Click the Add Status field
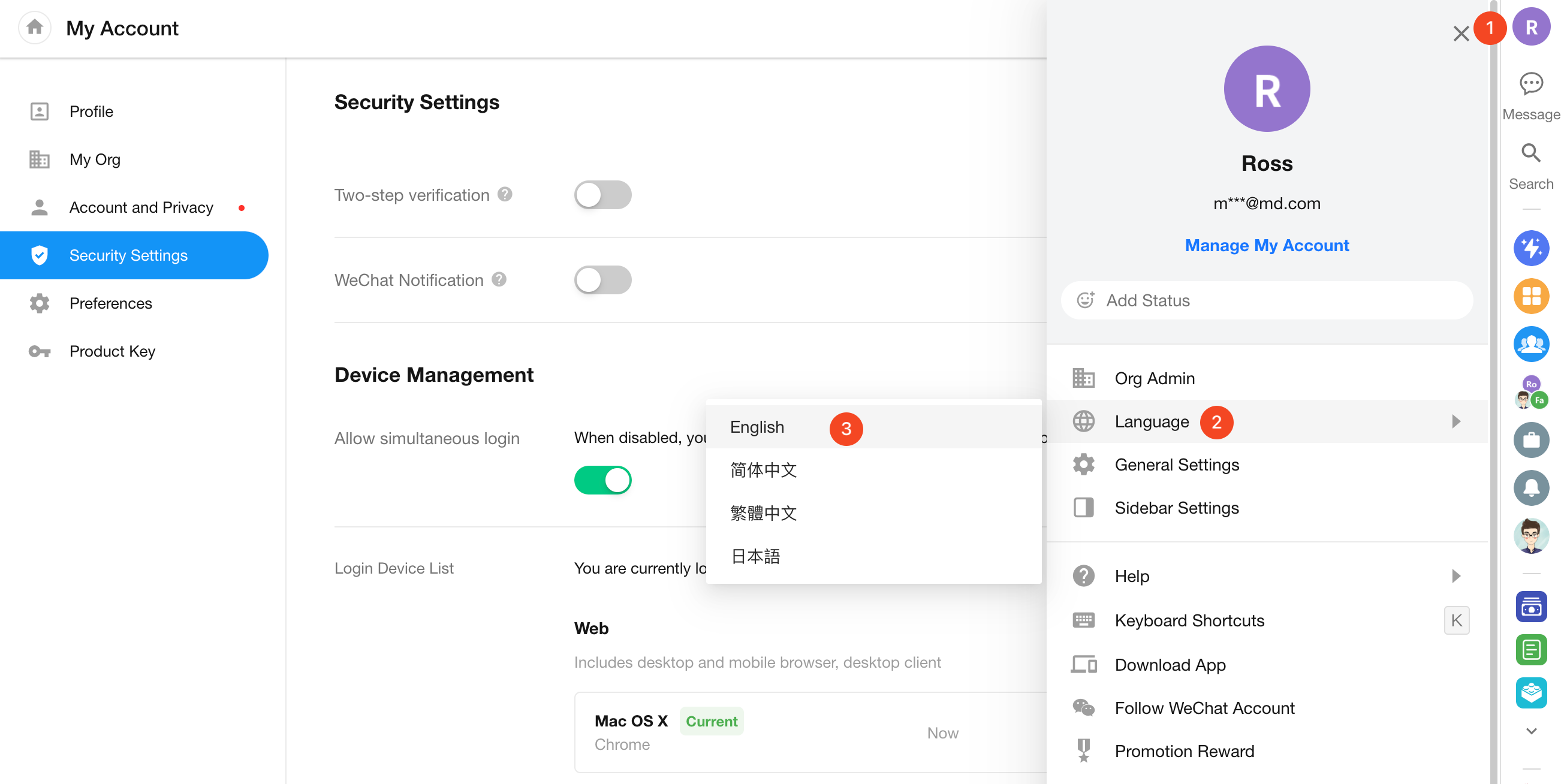The height and width of the screenshot is (784, 1561). (1267, 300)
